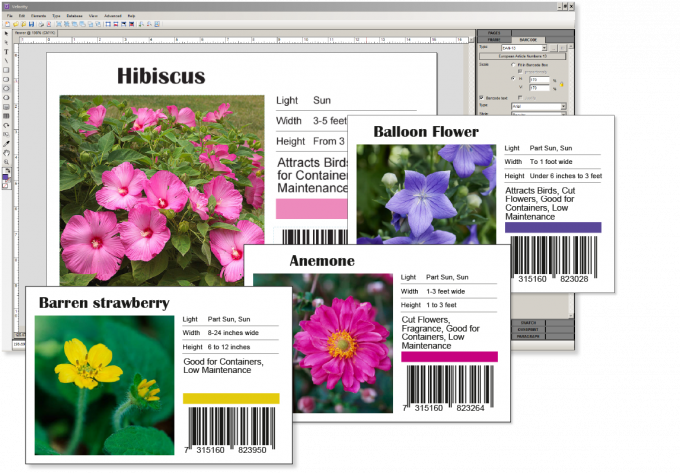Click the New document toolbar icon
680x473 pixels.
click(x=6, y=24)
